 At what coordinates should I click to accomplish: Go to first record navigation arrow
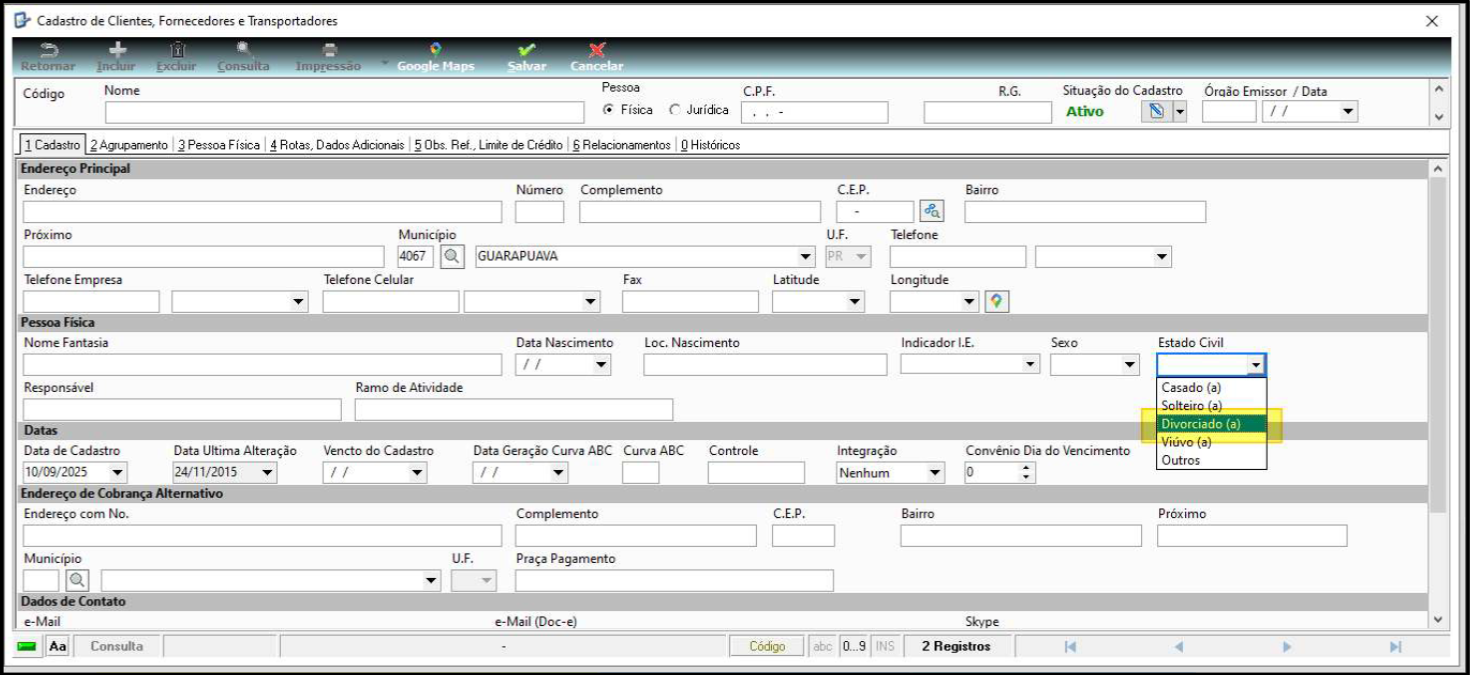tap(1070, 647)
